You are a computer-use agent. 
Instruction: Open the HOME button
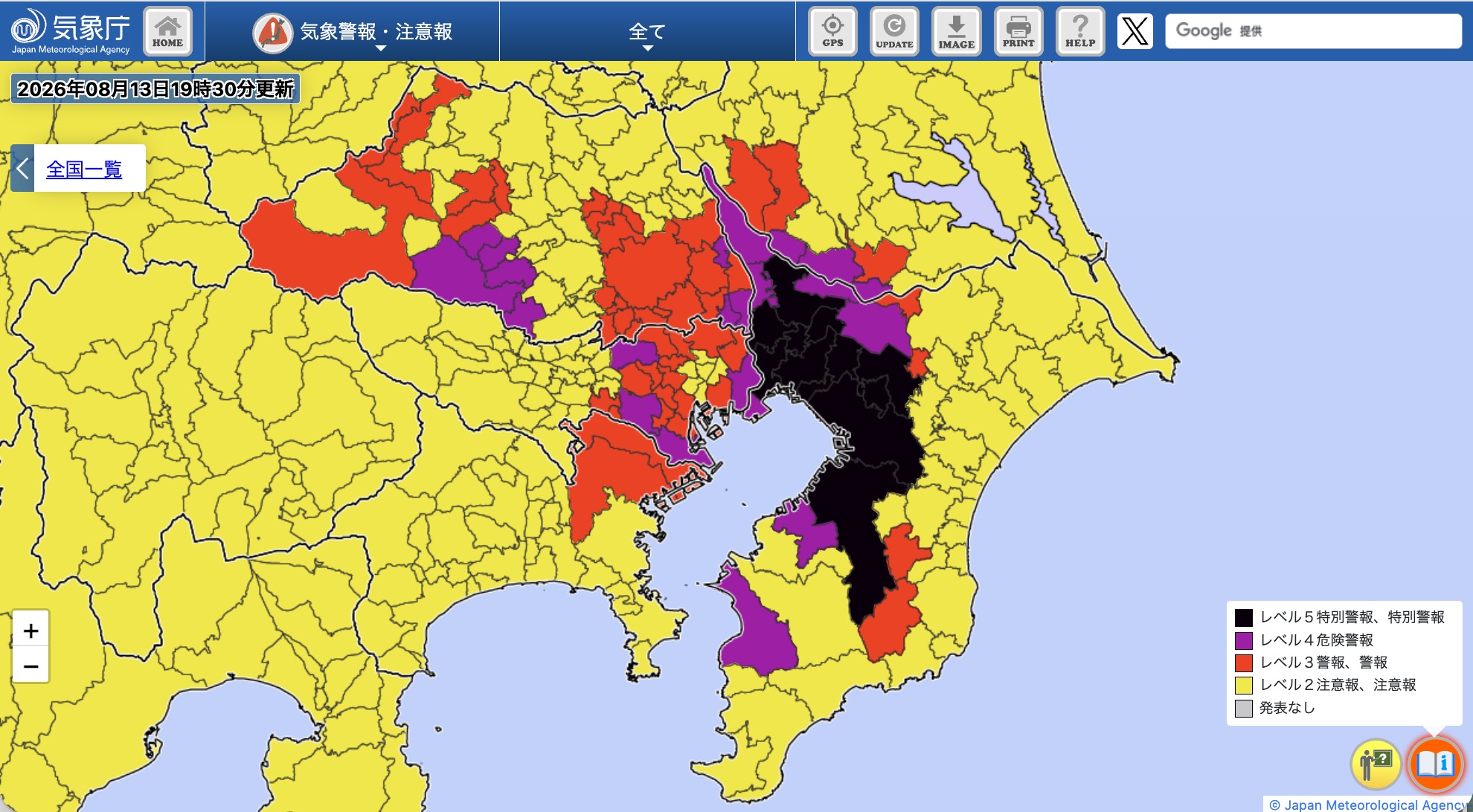167,31
